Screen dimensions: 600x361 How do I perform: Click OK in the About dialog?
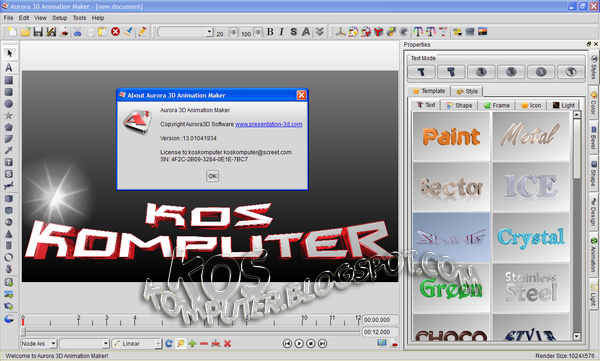(x=212, y=176)
